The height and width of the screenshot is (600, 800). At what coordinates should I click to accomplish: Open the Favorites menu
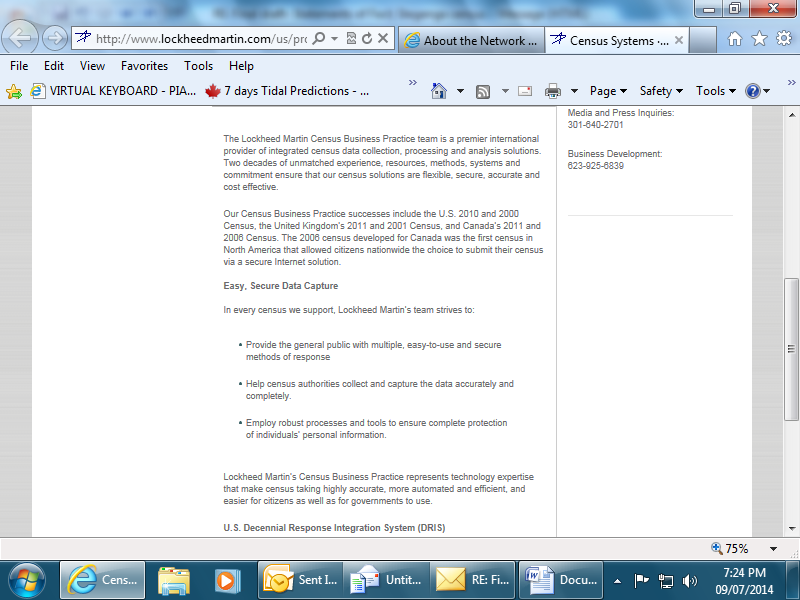pos(144,66)
